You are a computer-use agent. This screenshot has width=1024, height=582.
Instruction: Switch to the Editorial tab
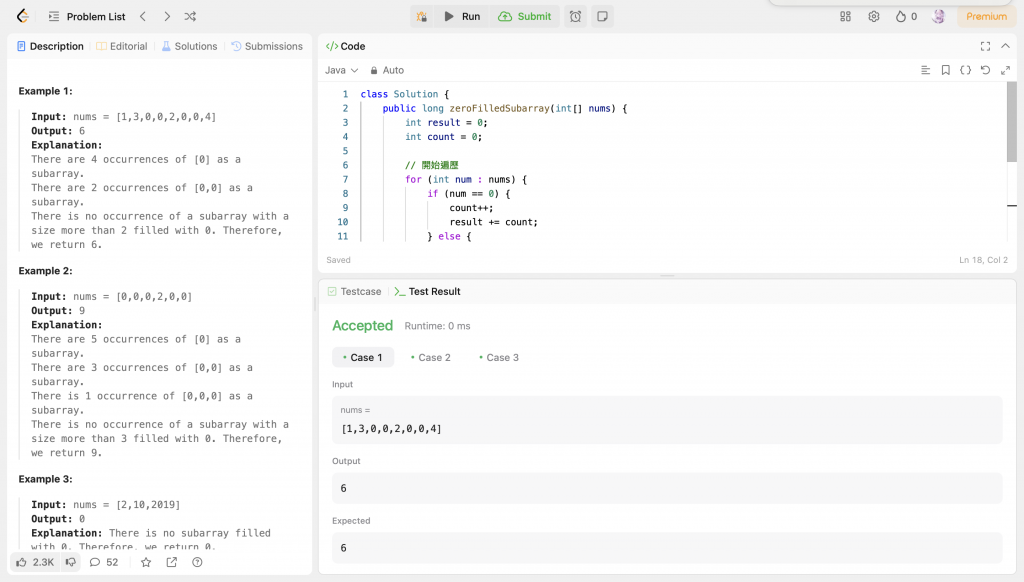[x=122, y=46]
